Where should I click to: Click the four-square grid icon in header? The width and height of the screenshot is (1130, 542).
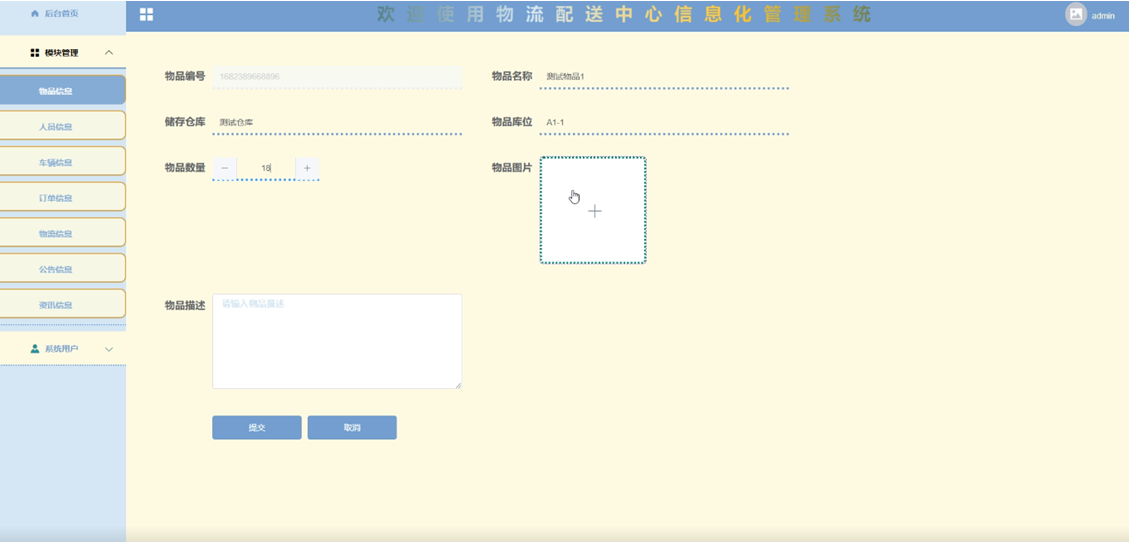click(x=146, y=14)
